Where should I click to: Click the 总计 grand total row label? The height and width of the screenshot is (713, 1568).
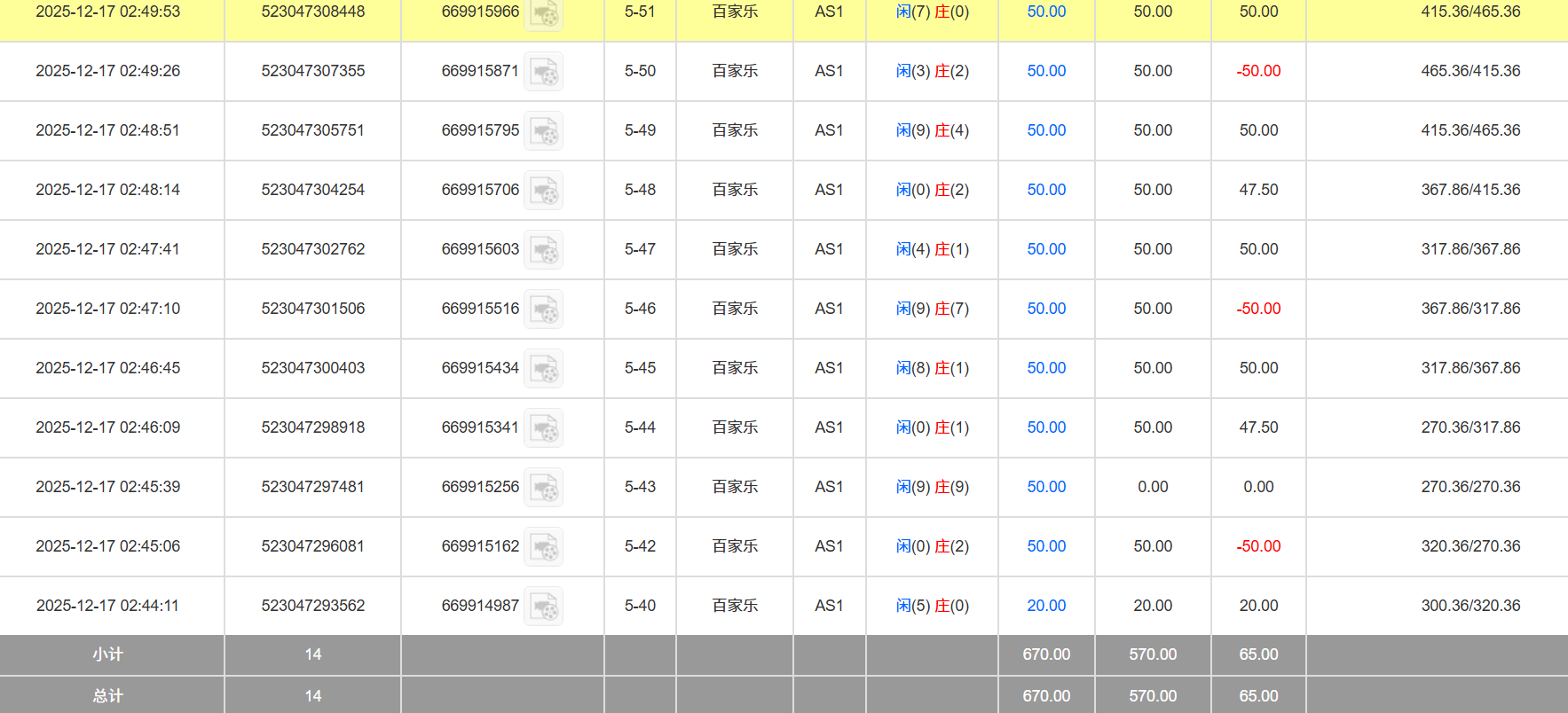(108, 696)
